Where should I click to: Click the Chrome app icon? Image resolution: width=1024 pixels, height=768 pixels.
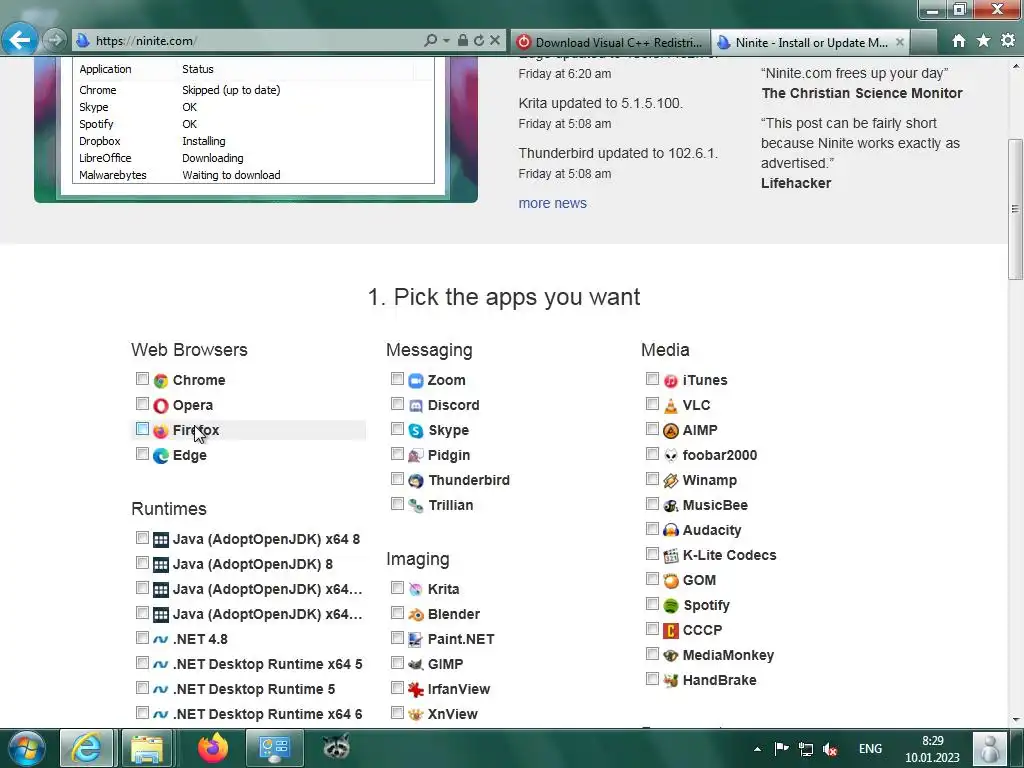click(x=161, y=380)
